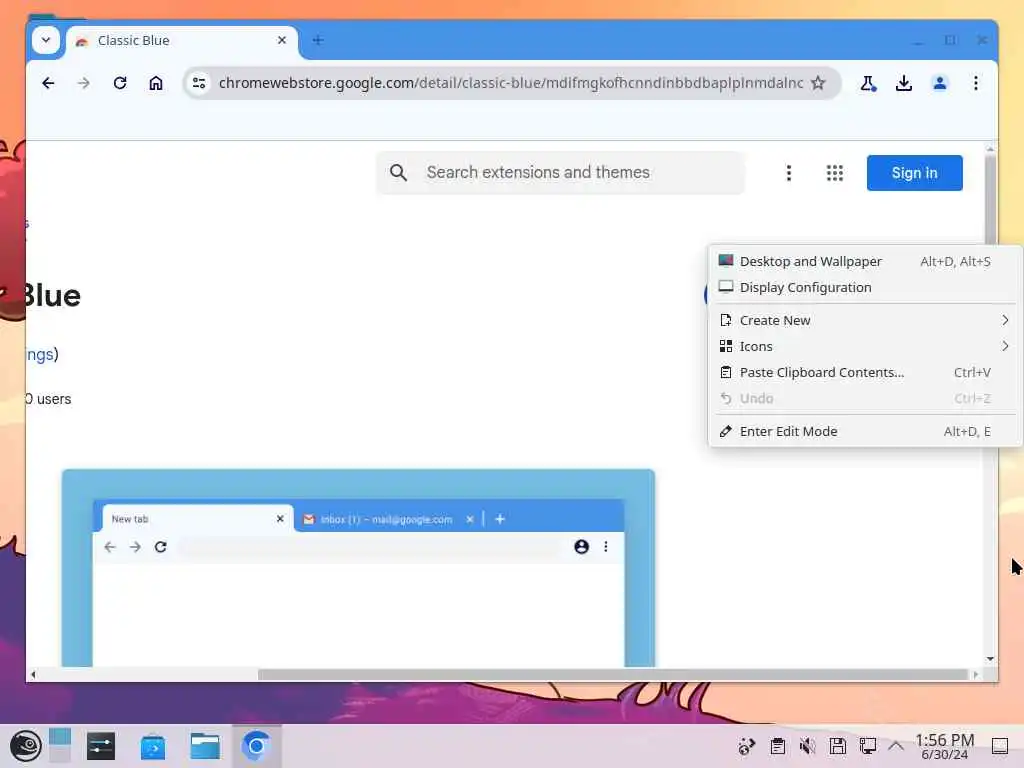Open the Icons submenu
The image size is (1024, 768).
tap(865, 346)
